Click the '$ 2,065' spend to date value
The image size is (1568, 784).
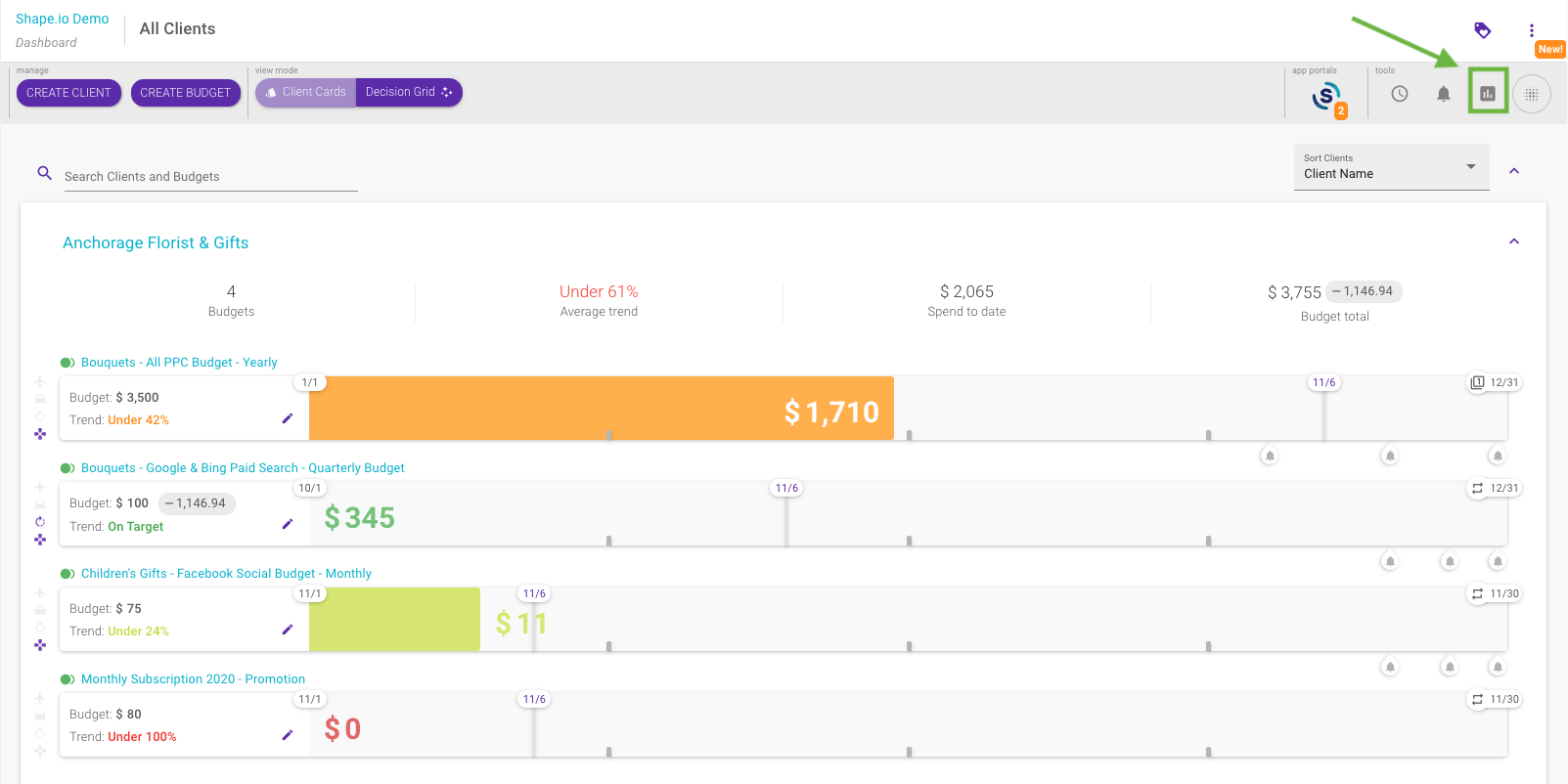pos(966,291)
